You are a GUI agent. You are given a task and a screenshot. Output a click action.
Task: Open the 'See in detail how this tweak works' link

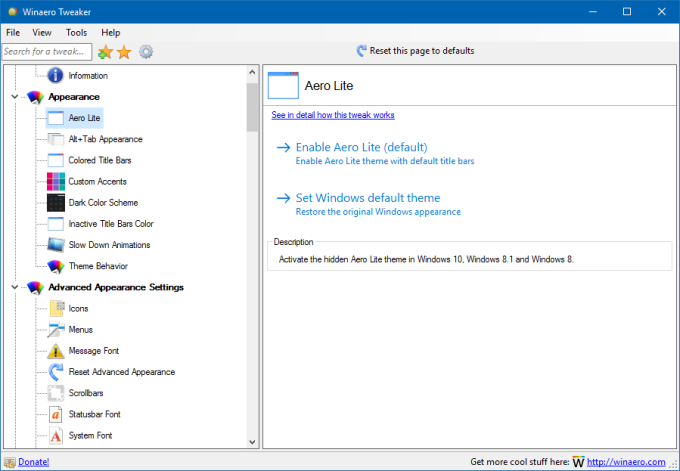(x=333, y=116)
